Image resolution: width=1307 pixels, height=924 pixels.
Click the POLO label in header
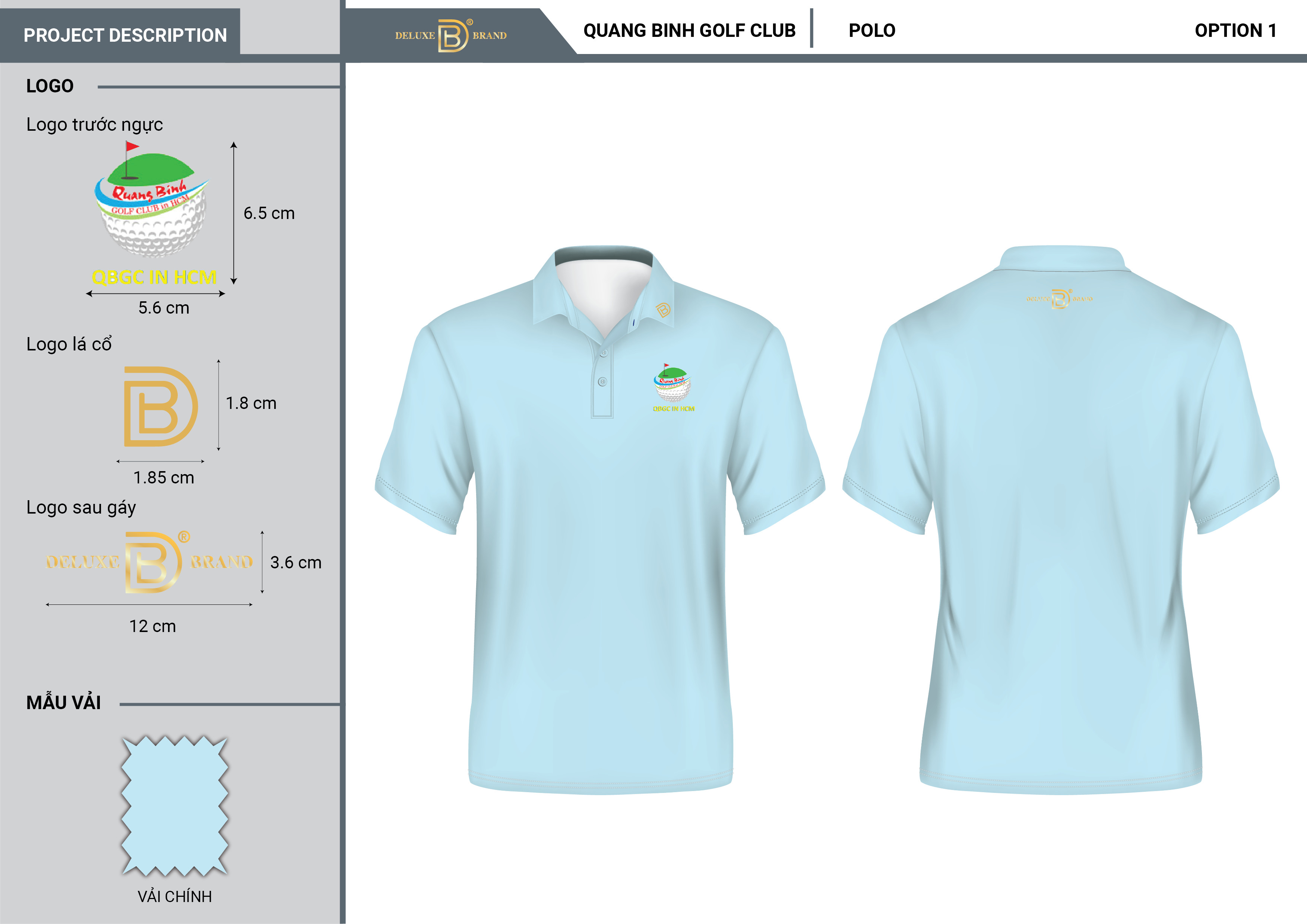point(871,31)
